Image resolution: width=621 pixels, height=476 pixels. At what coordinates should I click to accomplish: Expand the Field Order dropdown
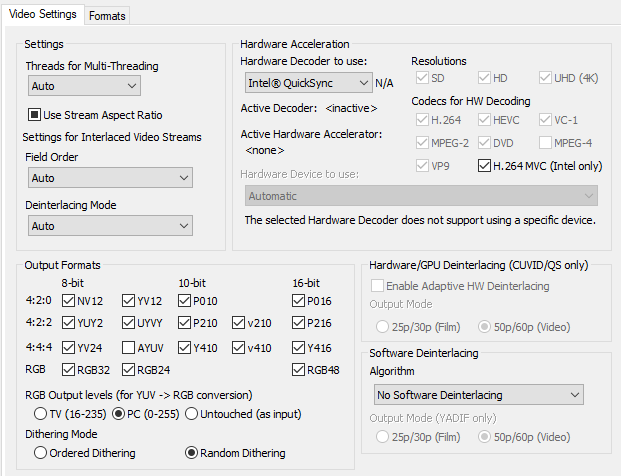(x=109, y=178)
